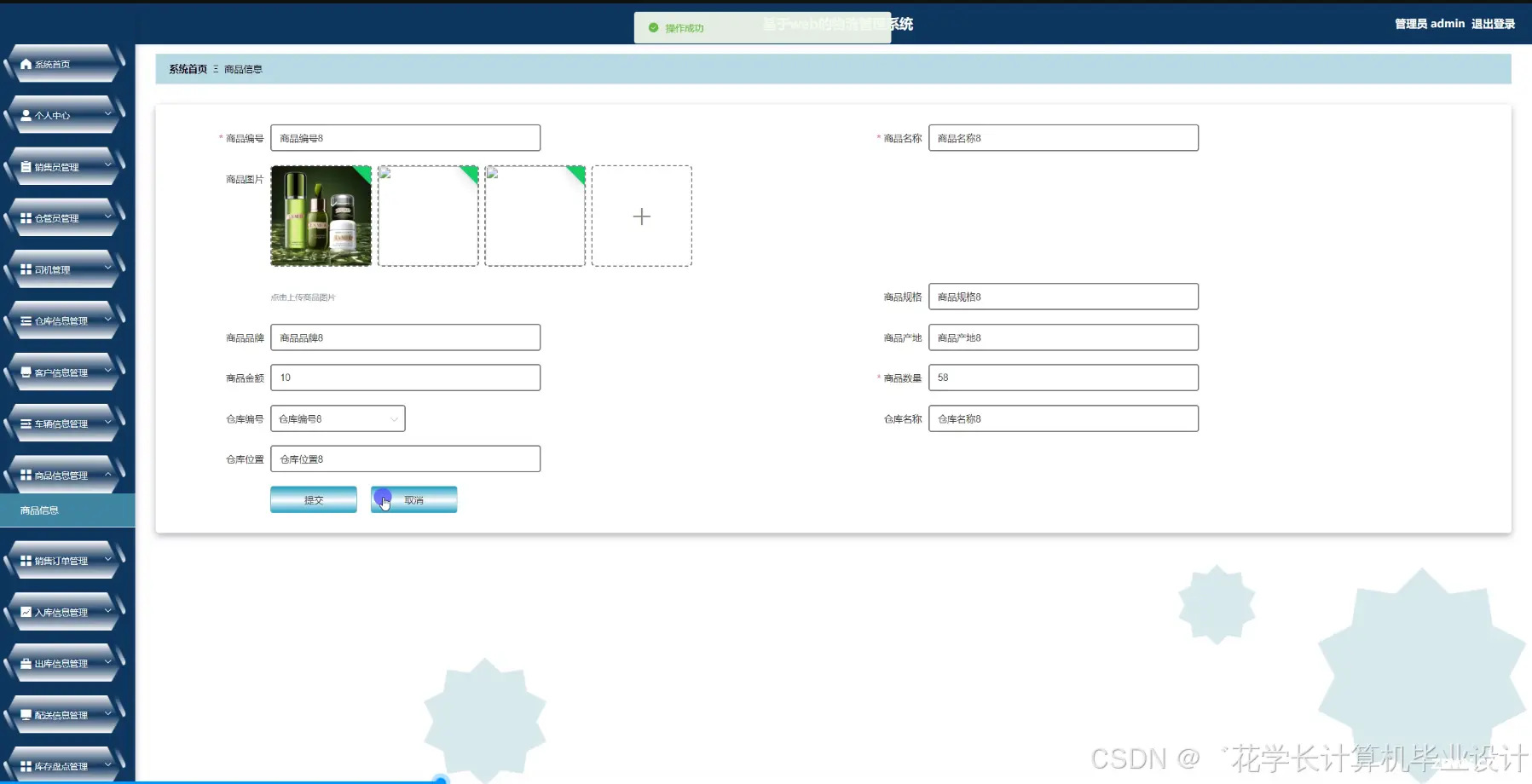
Task: Select the 商品信息 submenu item
Action: tap(67, 510)
